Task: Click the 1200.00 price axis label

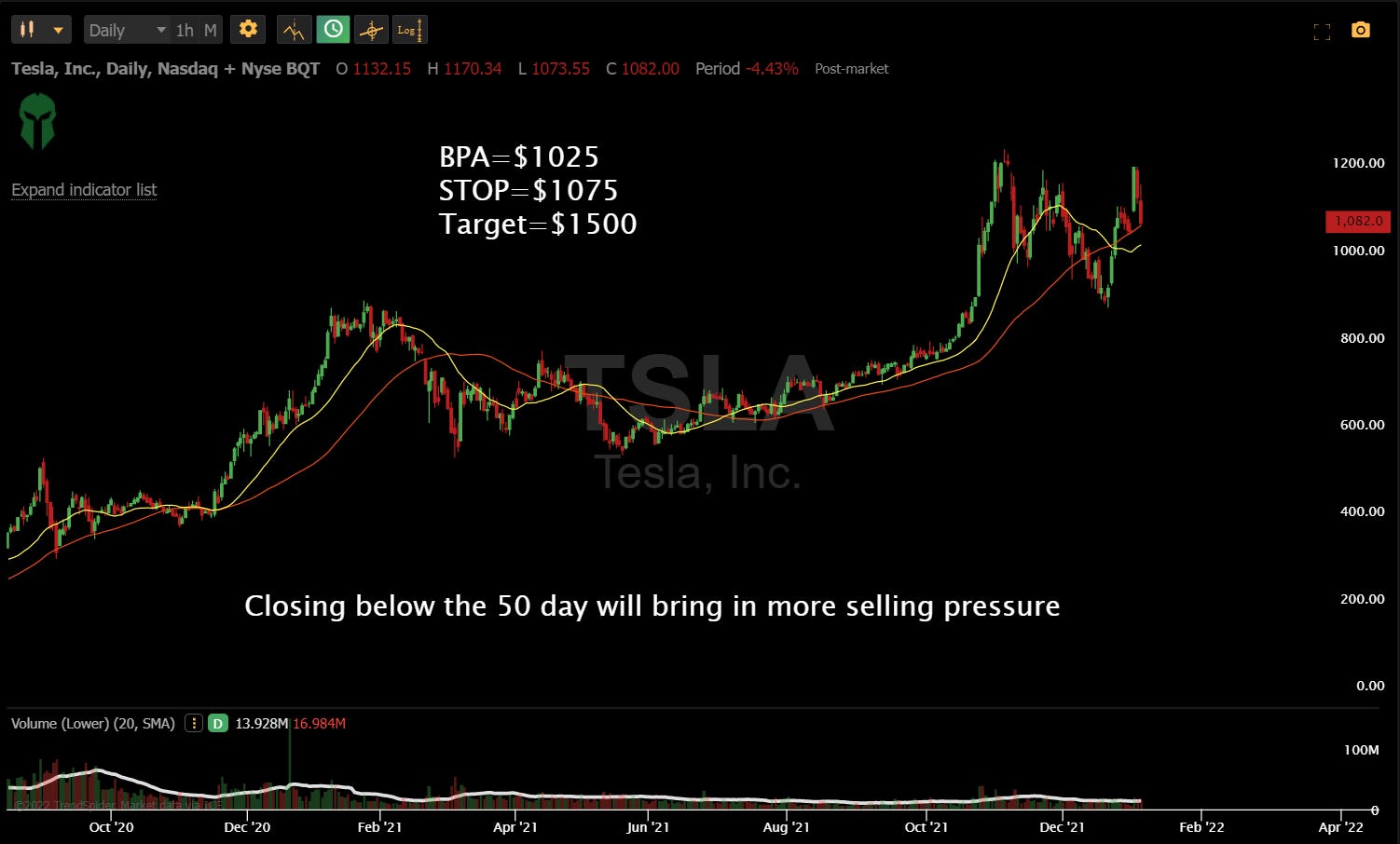Action: pyautogui.click(x=1358, y=163)
